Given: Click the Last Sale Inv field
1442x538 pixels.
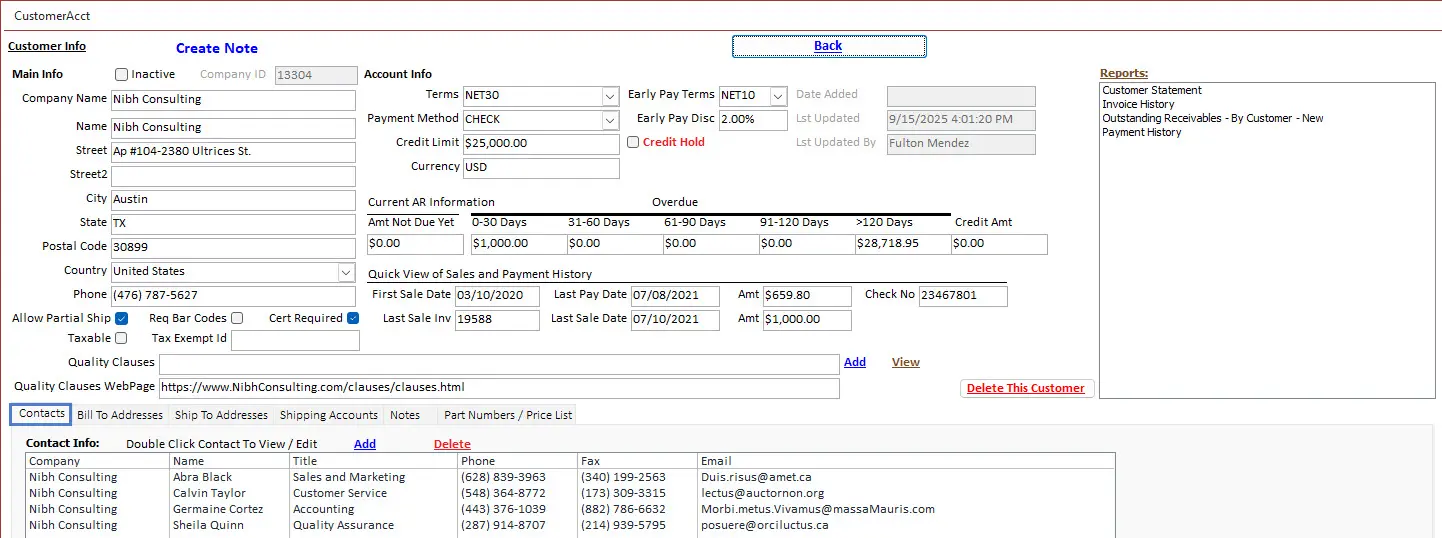Looking at the screenshot, I should coord(497,320).
